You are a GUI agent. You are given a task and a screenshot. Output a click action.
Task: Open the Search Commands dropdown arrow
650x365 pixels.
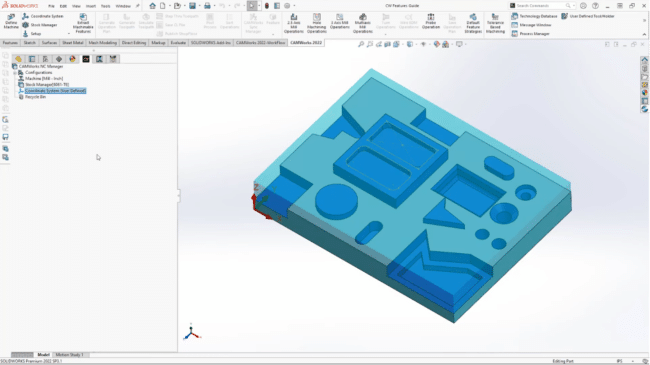pos(573,6)
